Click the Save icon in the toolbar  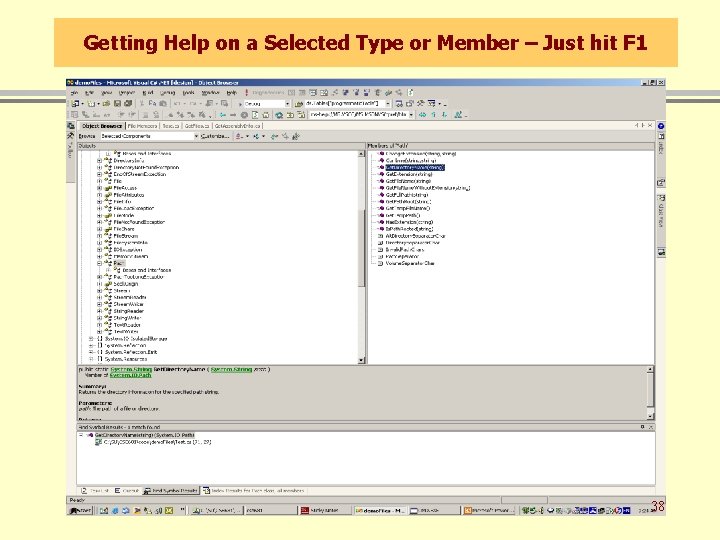click(118, 104)
